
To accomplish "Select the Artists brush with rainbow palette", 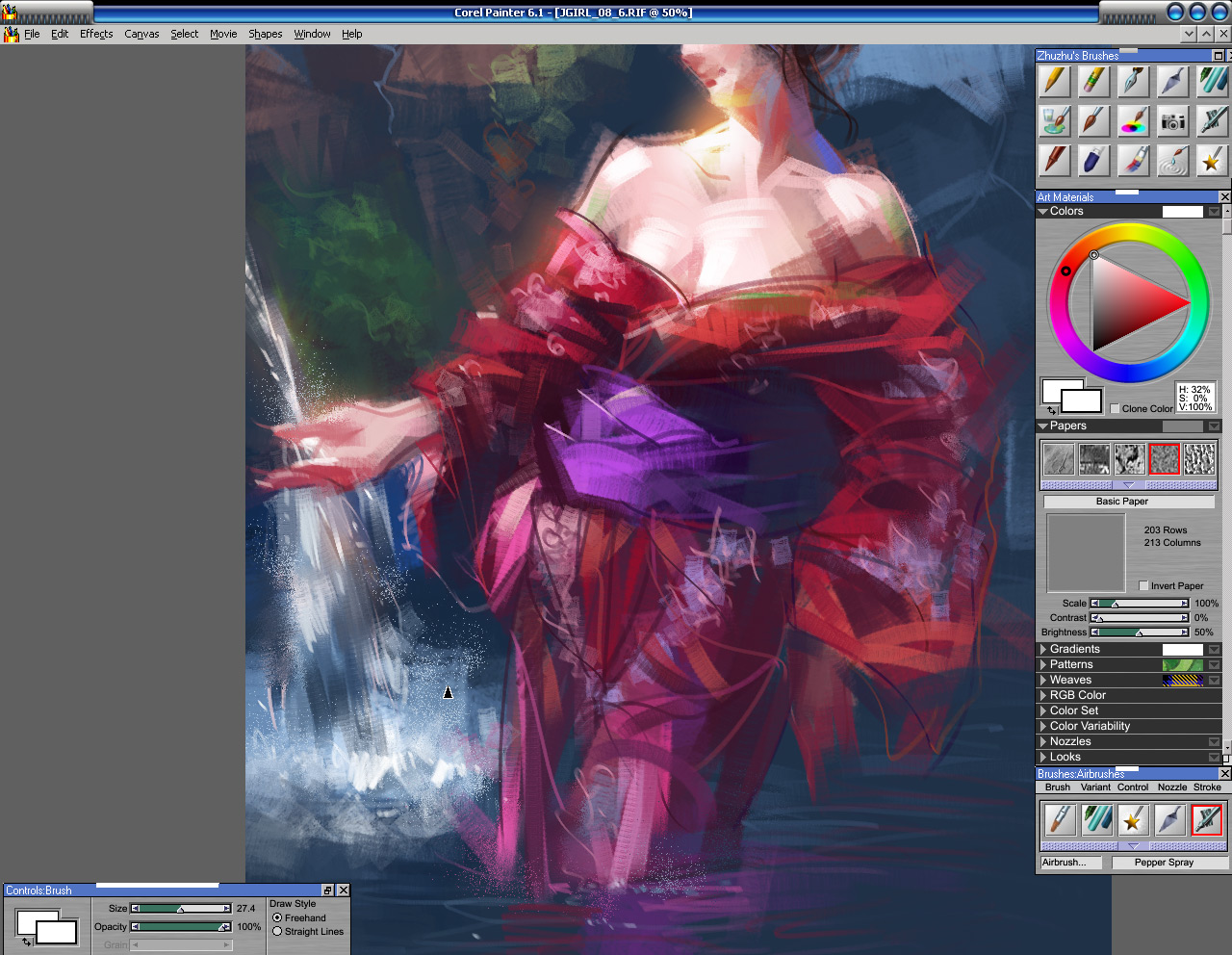I will (1133, 121).
